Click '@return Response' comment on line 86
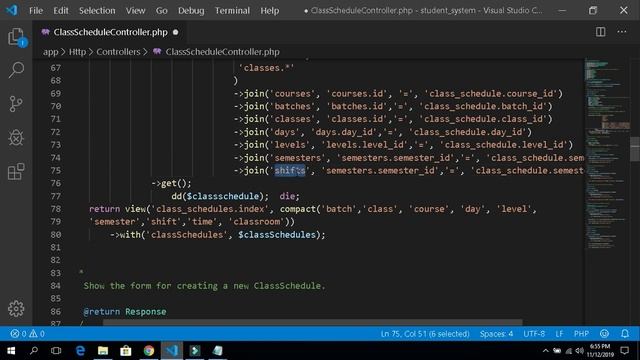 click(125, 312)
